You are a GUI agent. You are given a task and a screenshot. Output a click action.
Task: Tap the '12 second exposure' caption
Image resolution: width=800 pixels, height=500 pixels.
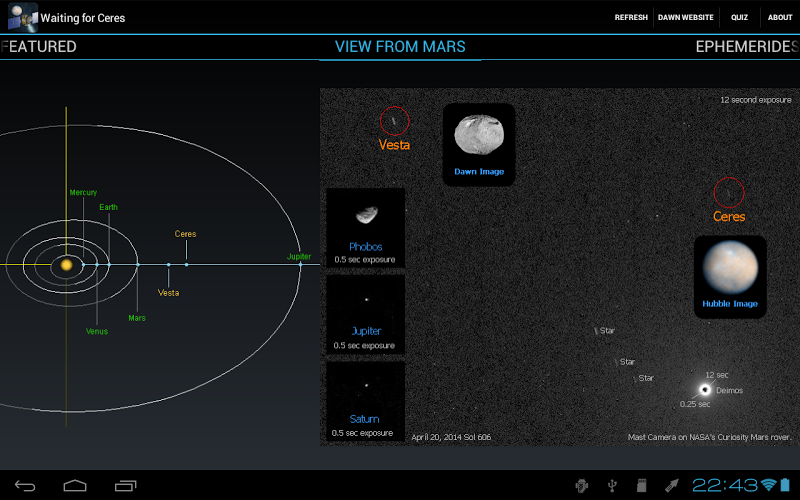pyautogui.click(x=756, y=100)
